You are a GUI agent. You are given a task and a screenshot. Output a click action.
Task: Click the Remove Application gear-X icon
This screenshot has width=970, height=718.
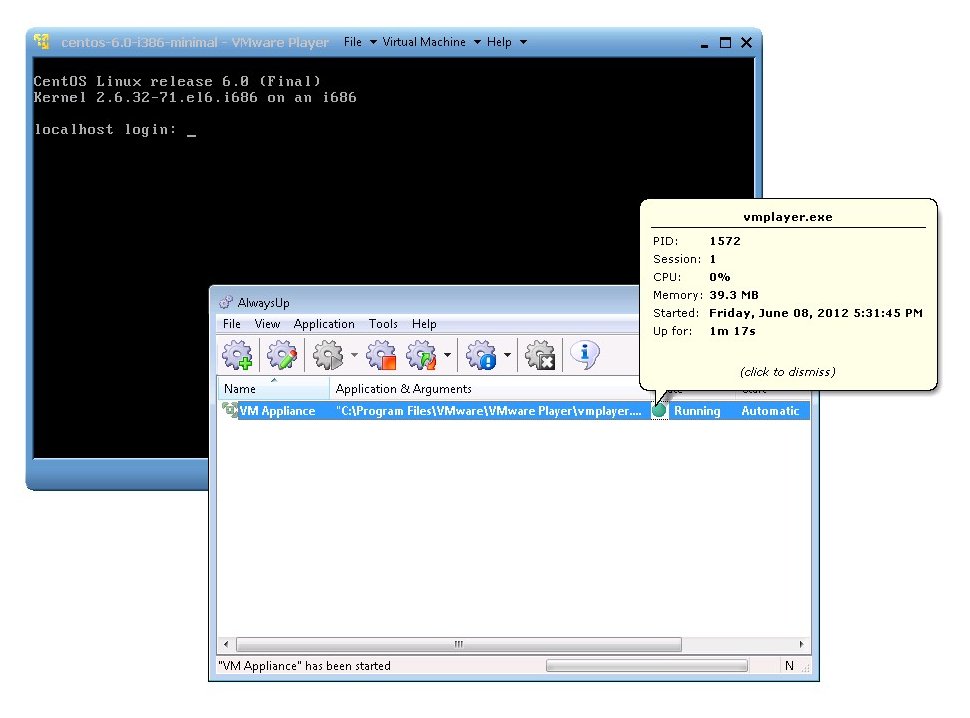pos(540,355)
